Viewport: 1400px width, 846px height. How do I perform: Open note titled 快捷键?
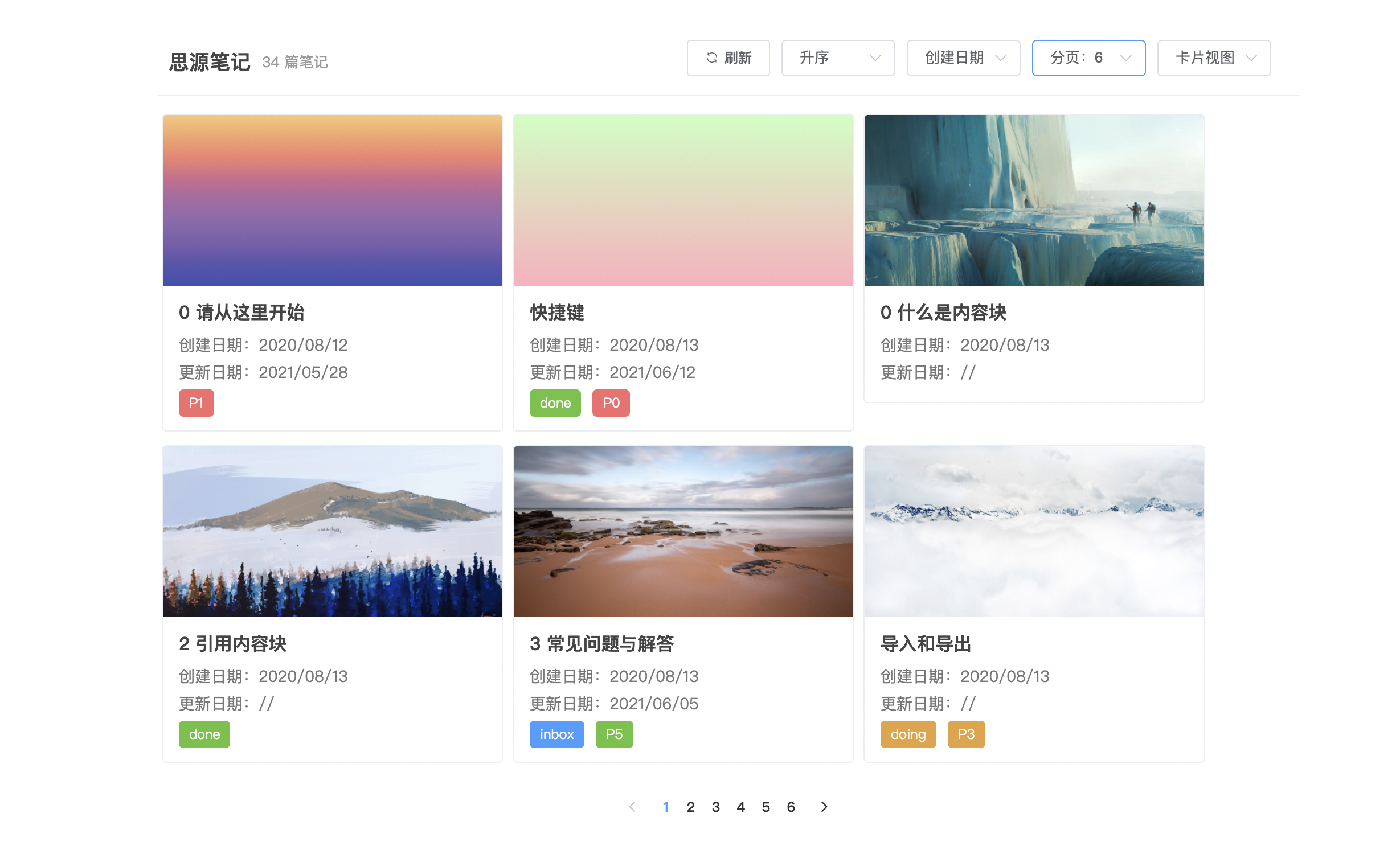[556, 313]
